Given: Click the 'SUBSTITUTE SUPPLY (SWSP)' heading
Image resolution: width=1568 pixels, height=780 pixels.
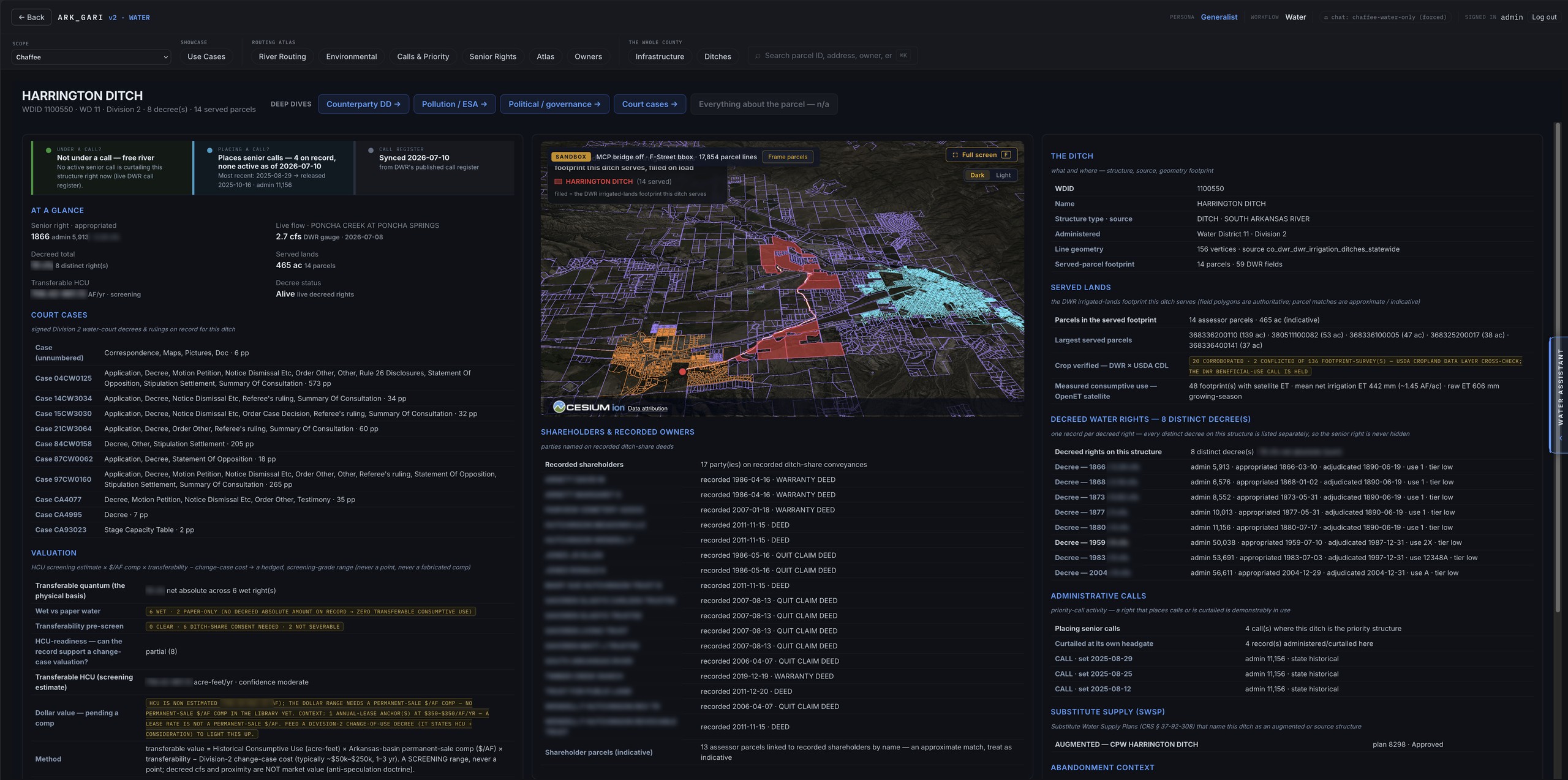Looking at the screenshot, I should 1107,711.
